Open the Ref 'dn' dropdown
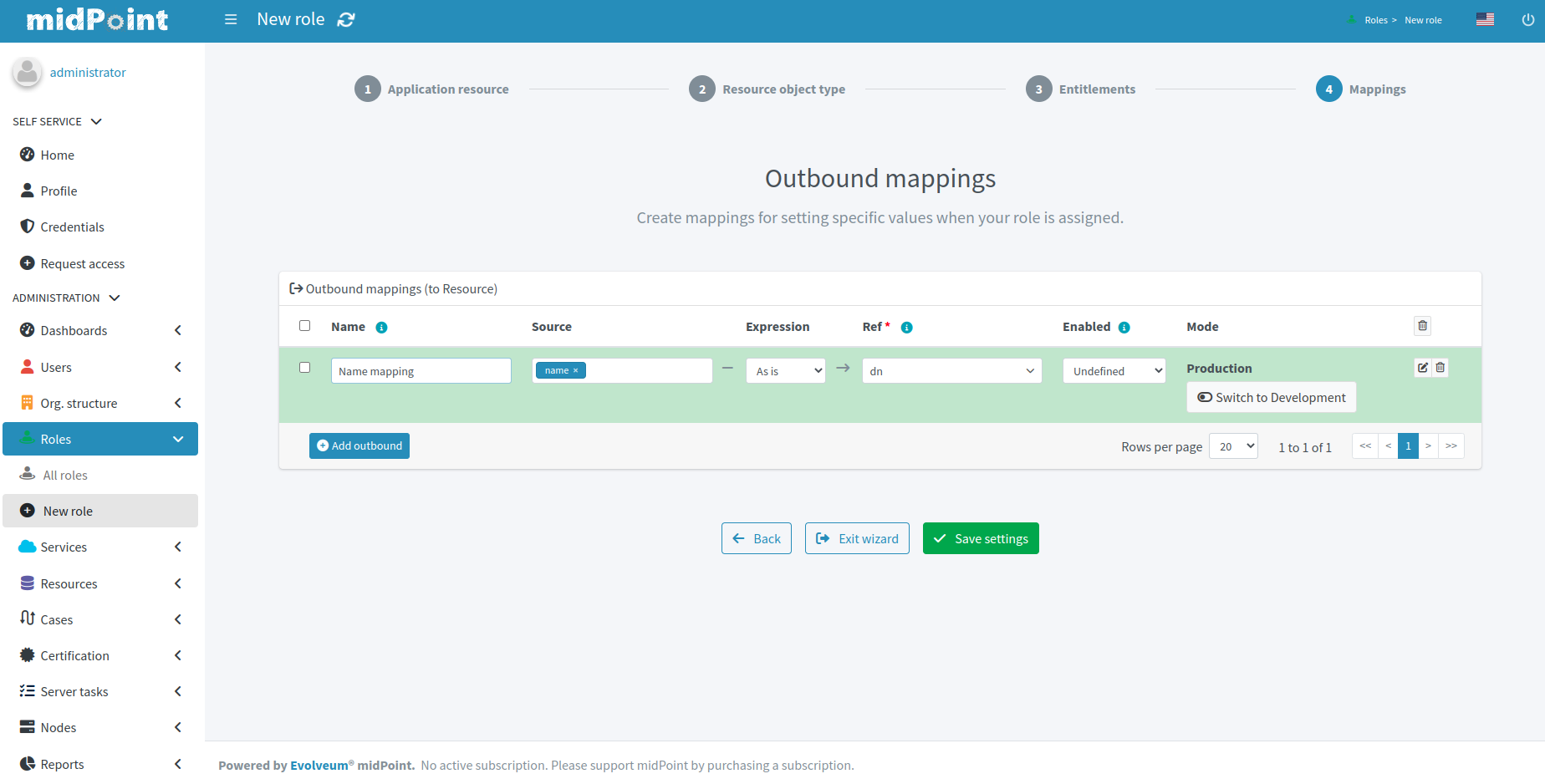The width and height of the screenshot is (1545, 784). [x=951, y=371]
